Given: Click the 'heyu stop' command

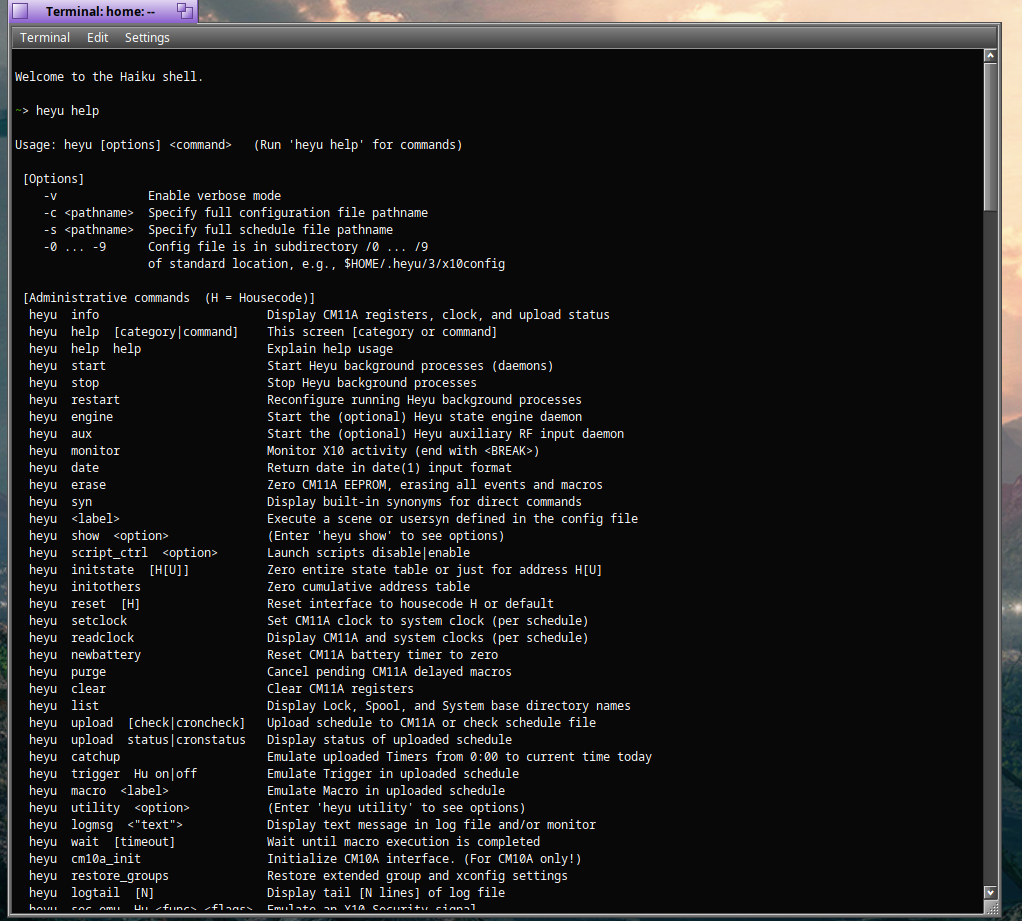Looking at the screenshot, I should [64, 383].
